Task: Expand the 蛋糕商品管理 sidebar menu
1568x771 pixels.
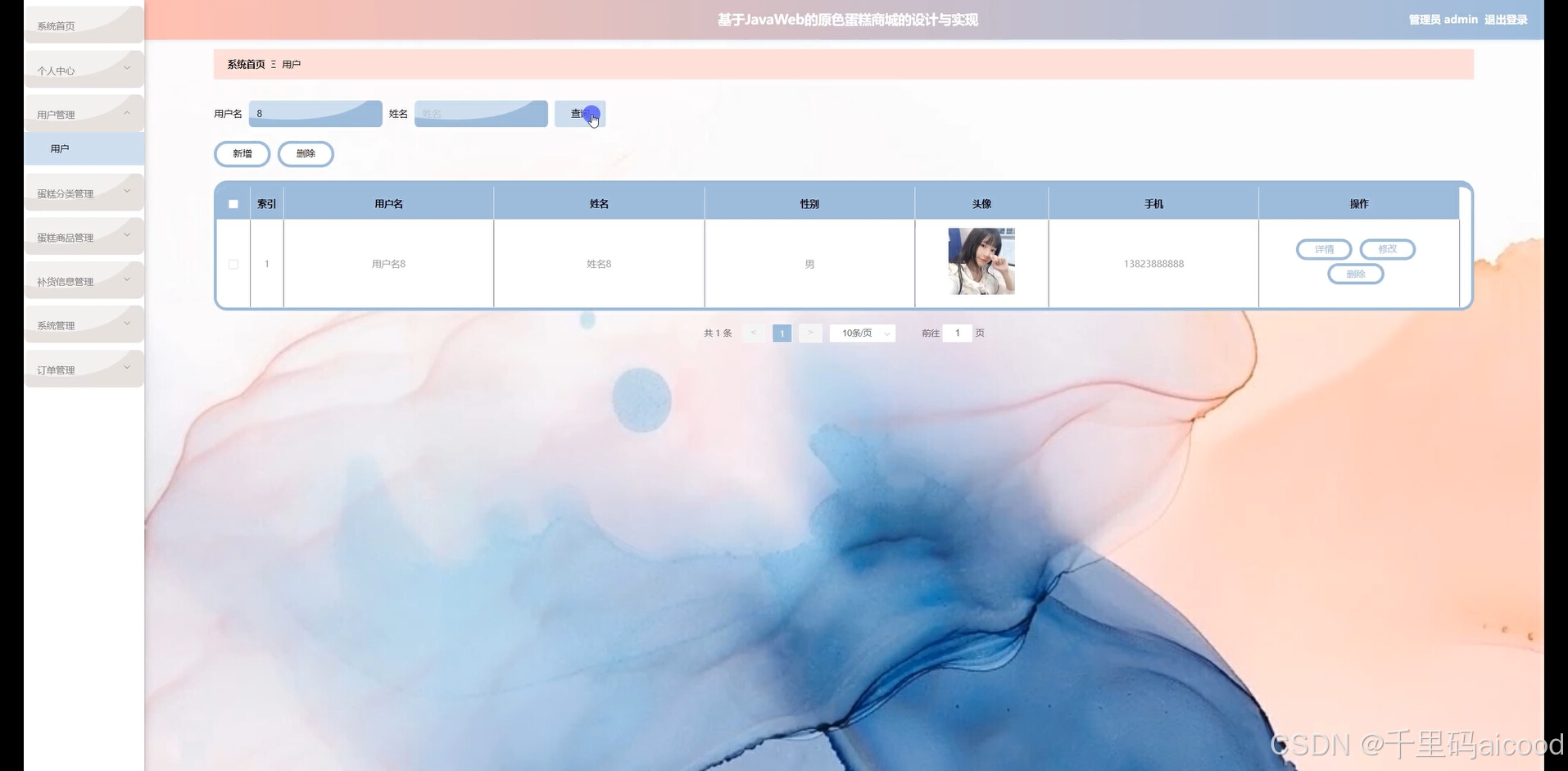Action: pos(84,237)
